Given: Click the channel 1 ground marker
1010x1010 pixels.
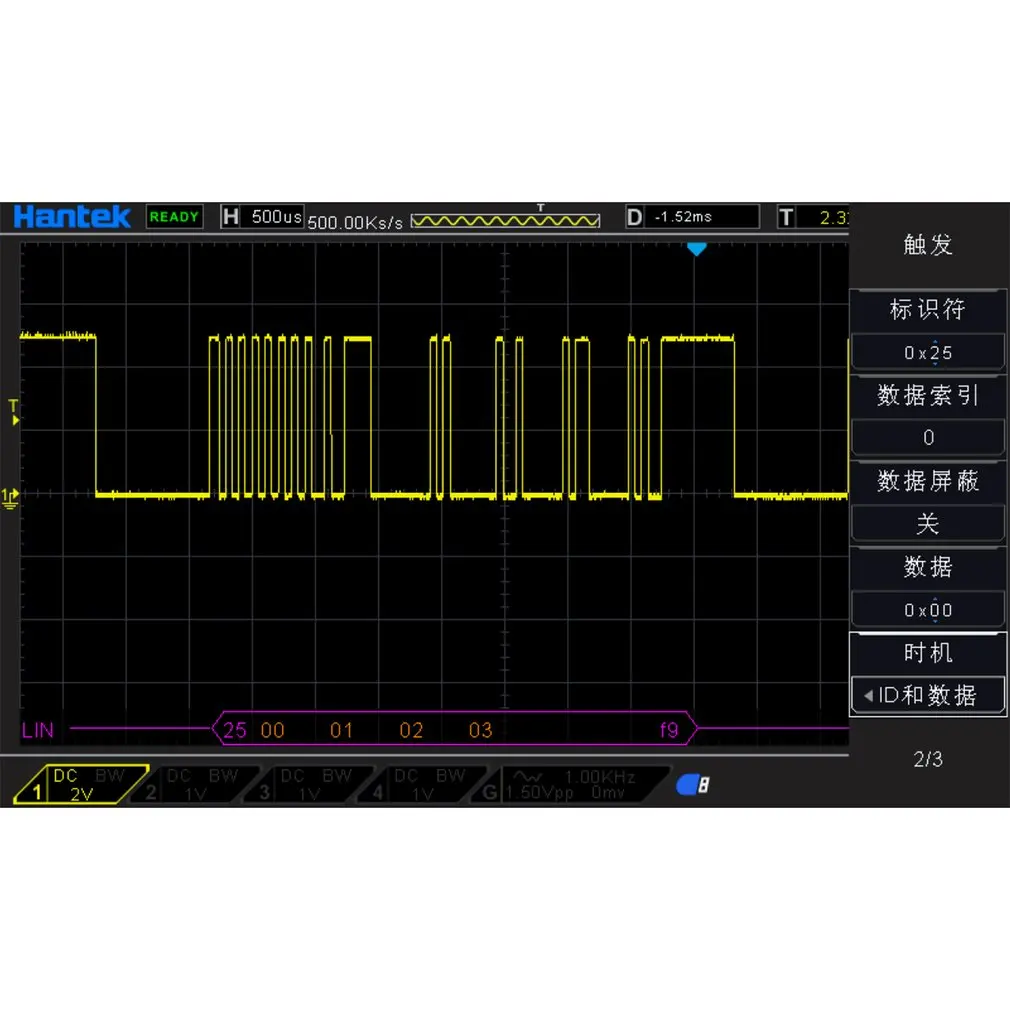Looking at the screenshot, I should coord(10,498).
